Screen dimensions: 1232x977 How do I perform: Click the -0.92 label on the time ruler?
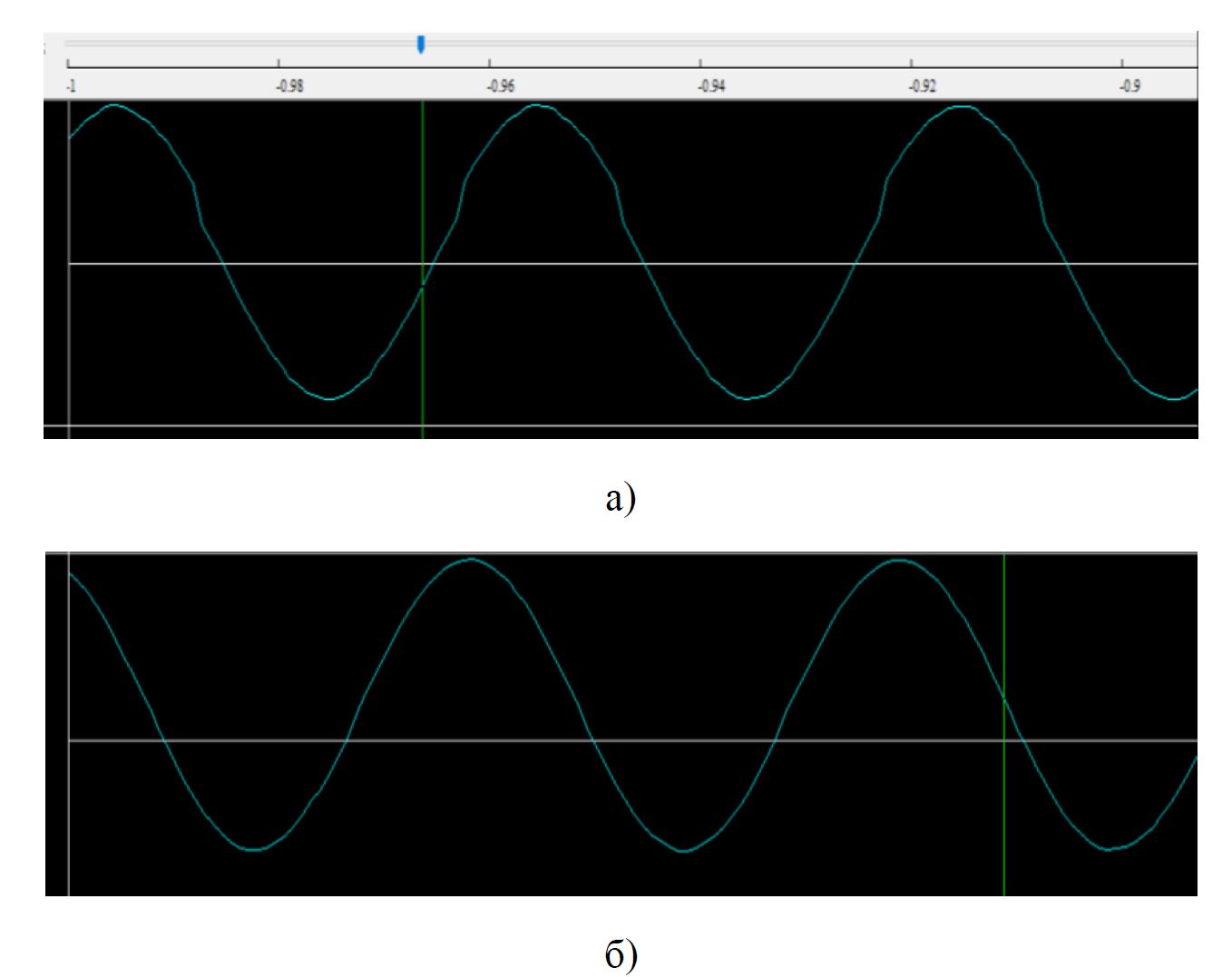923,86
